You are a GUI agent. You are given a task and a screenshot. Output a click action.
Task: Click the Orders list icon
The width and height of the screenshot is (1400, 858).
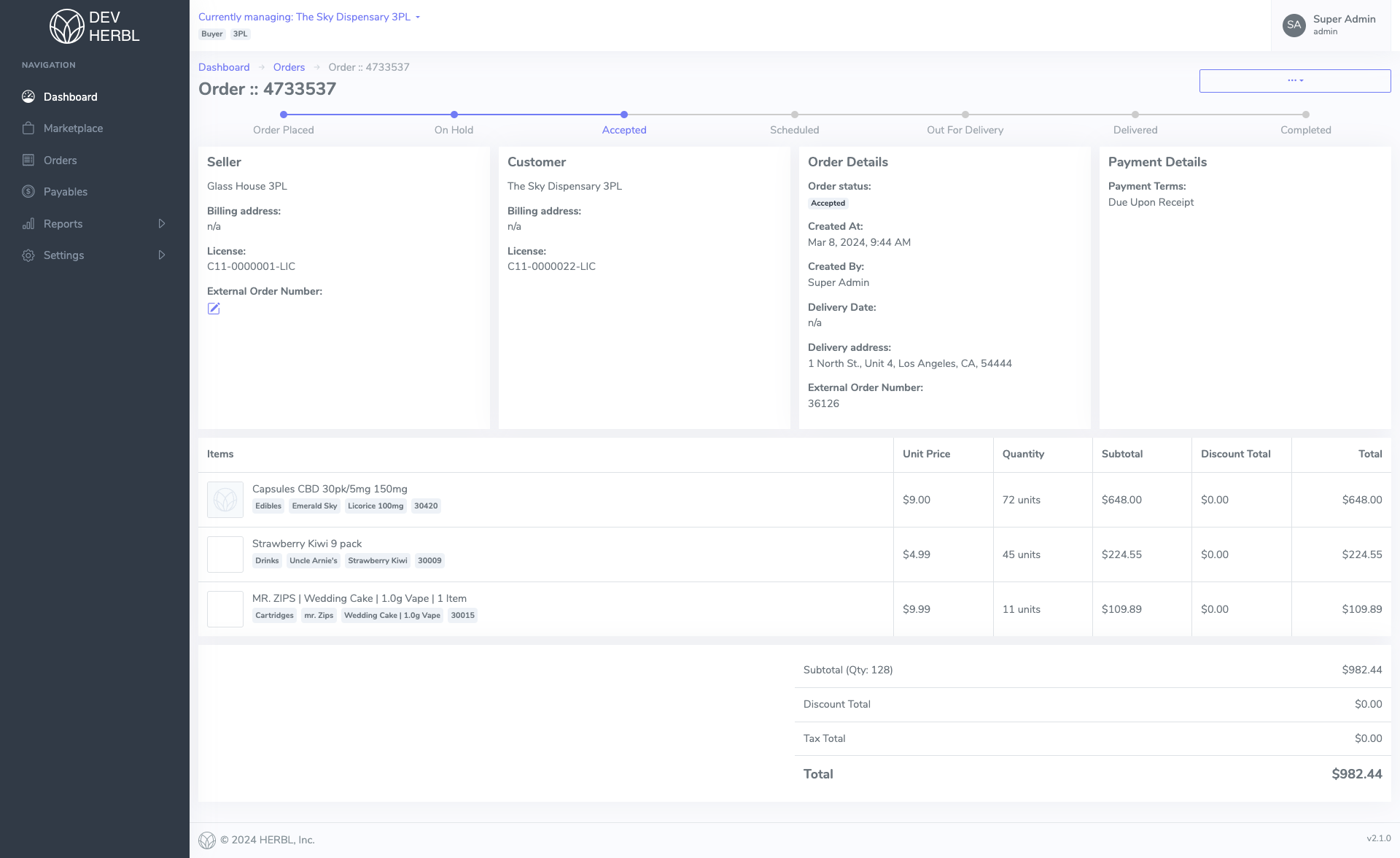pyautogui.click(x=28, y=160)
